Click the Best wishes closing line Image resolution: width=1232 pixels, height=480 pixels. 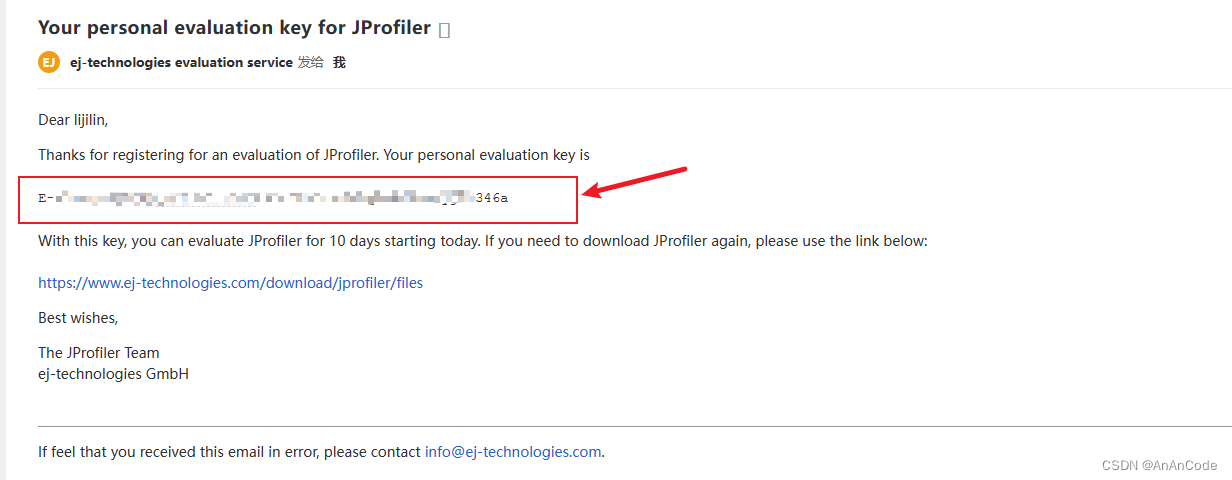pos(78,318)
